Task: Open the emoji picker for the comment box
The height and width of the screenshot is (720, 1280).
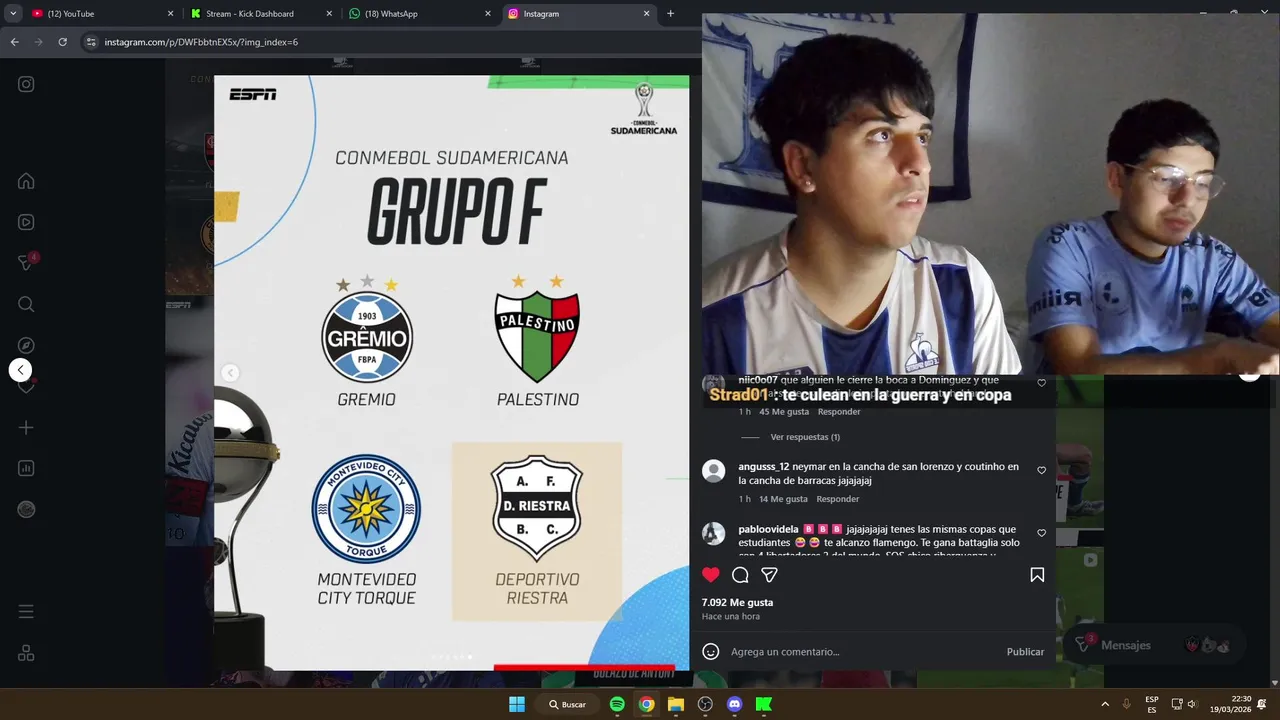Action: 710,652
